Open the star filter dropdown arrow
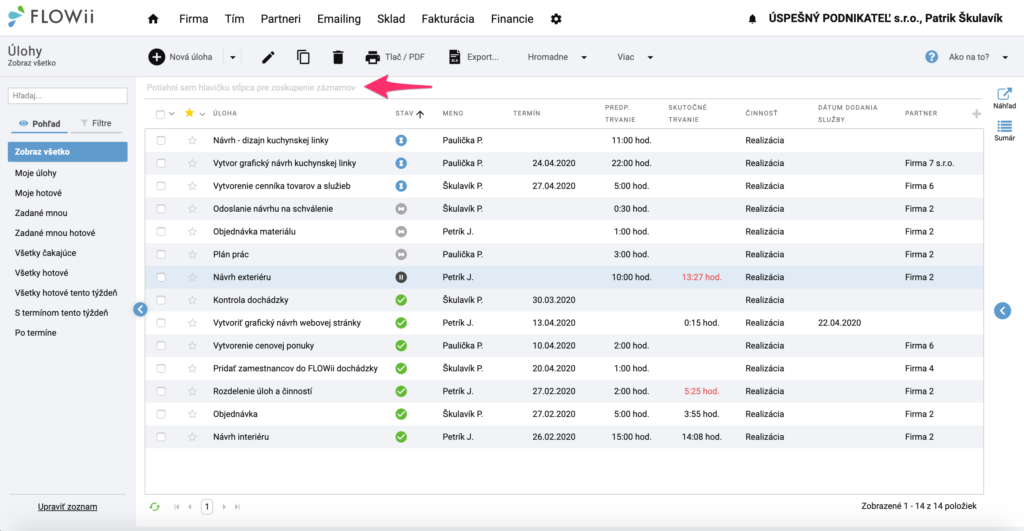The height and width of the screenshot is (531, 1024). [202, 114]
